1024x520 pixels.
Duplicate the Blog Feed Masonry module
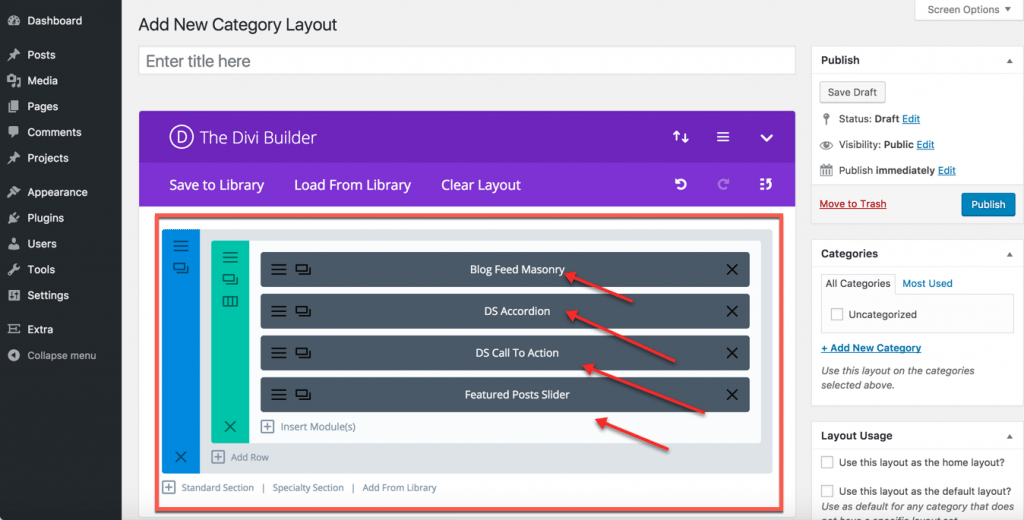302,269
